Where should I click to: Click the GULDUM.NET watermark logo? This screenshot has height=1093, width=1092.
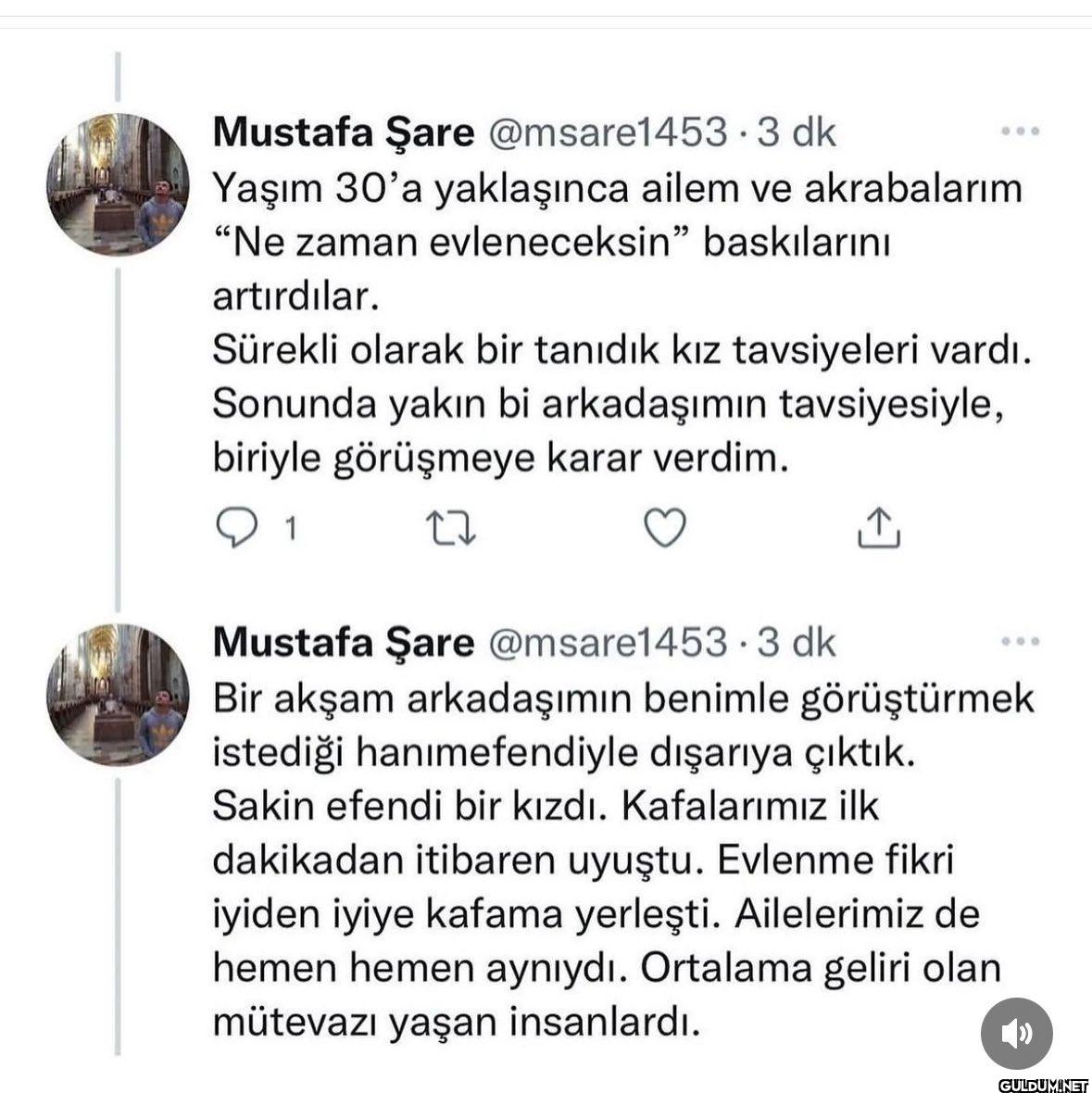tap(1042, 1084)
